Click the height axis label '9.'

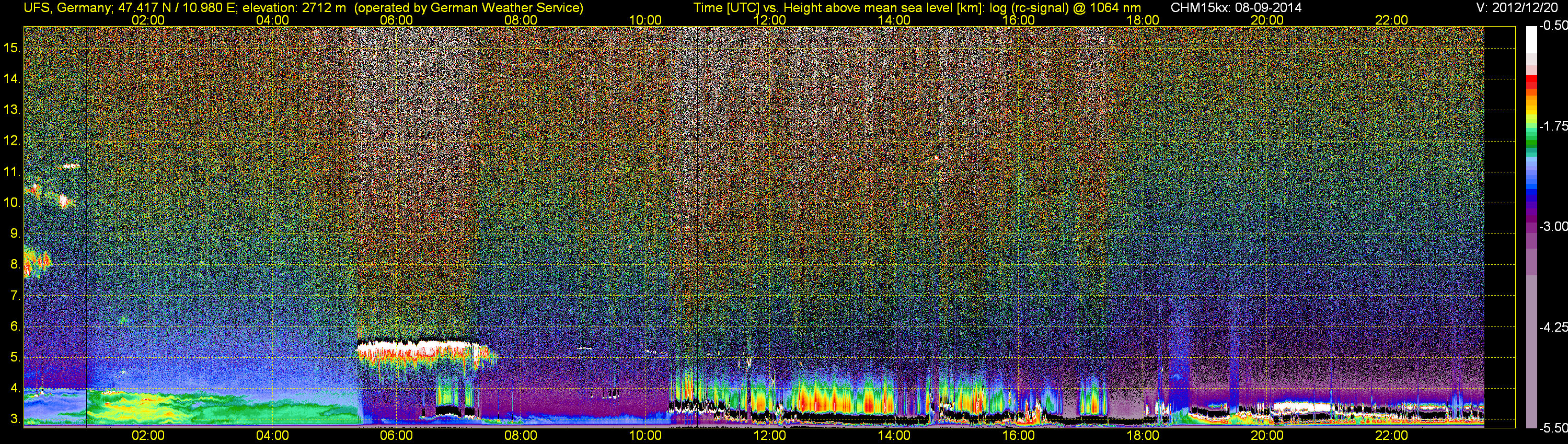pyautogui.click(x=15, y=233)
